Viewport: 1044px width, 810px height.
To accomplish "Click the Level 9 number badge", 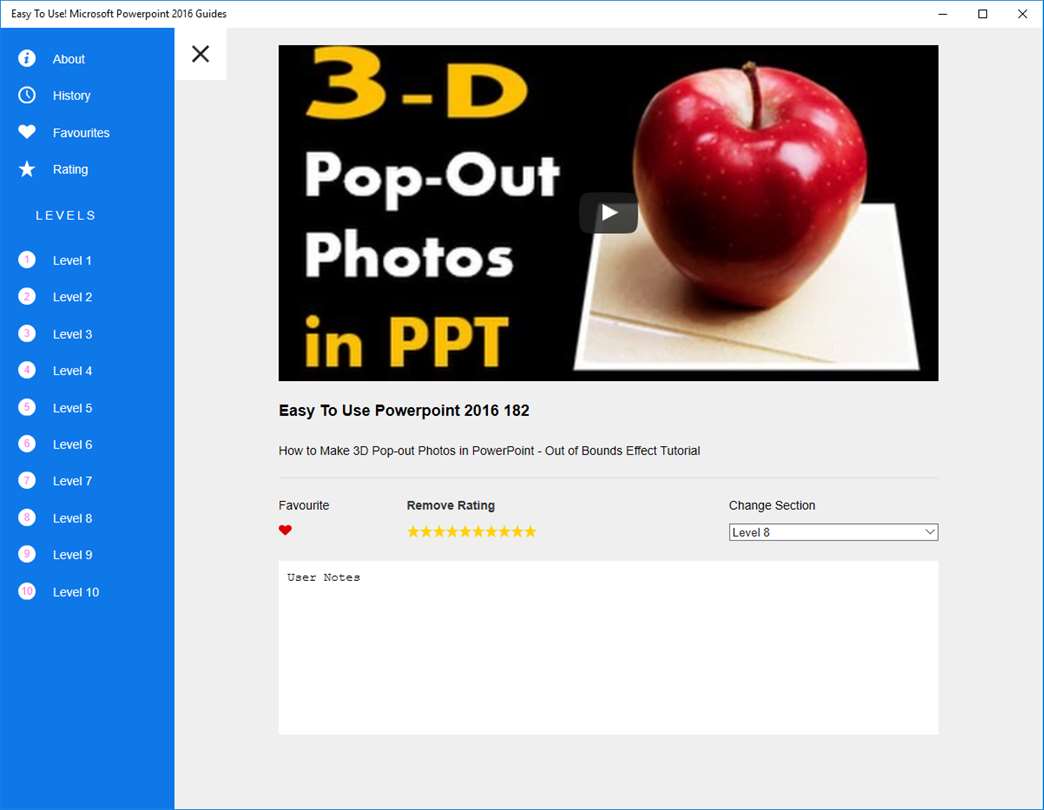I will coord(27,554).
